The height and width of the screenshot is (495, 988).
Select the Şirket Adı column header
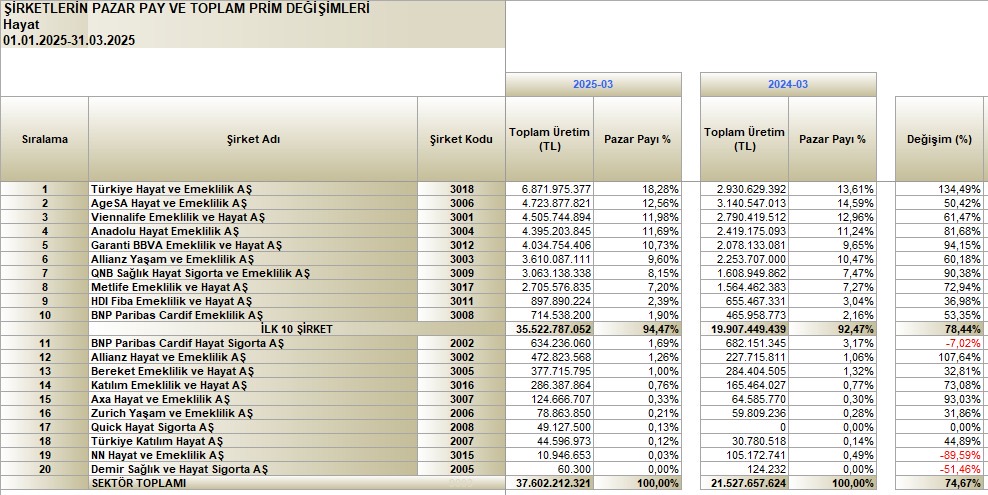tap(253, 139)
